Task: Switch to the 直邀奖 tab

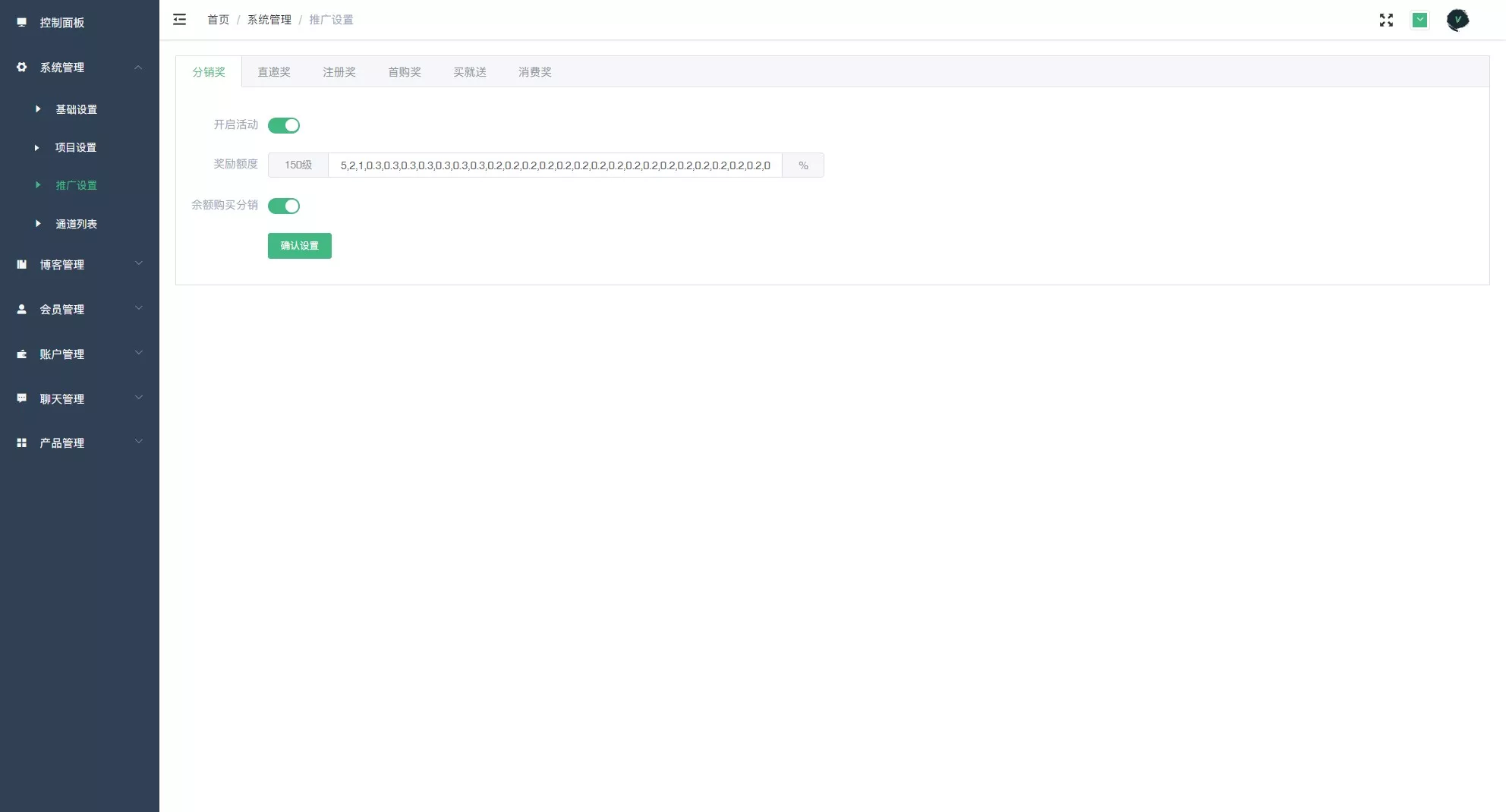Action: pyautogui.click(x=274, y=72)
